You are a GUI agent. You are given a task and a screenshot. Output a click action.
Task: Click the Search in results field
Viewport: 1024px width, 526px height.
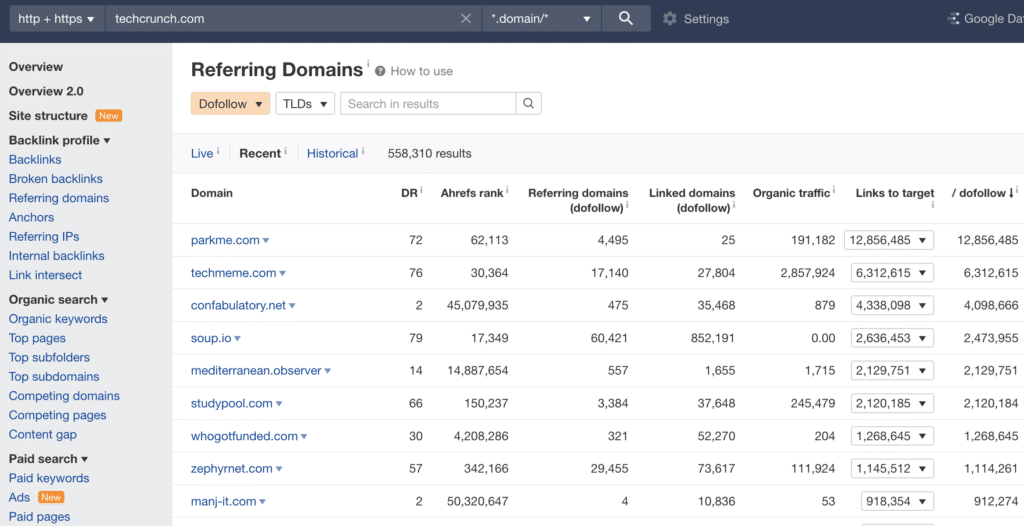tap(428, 103)
